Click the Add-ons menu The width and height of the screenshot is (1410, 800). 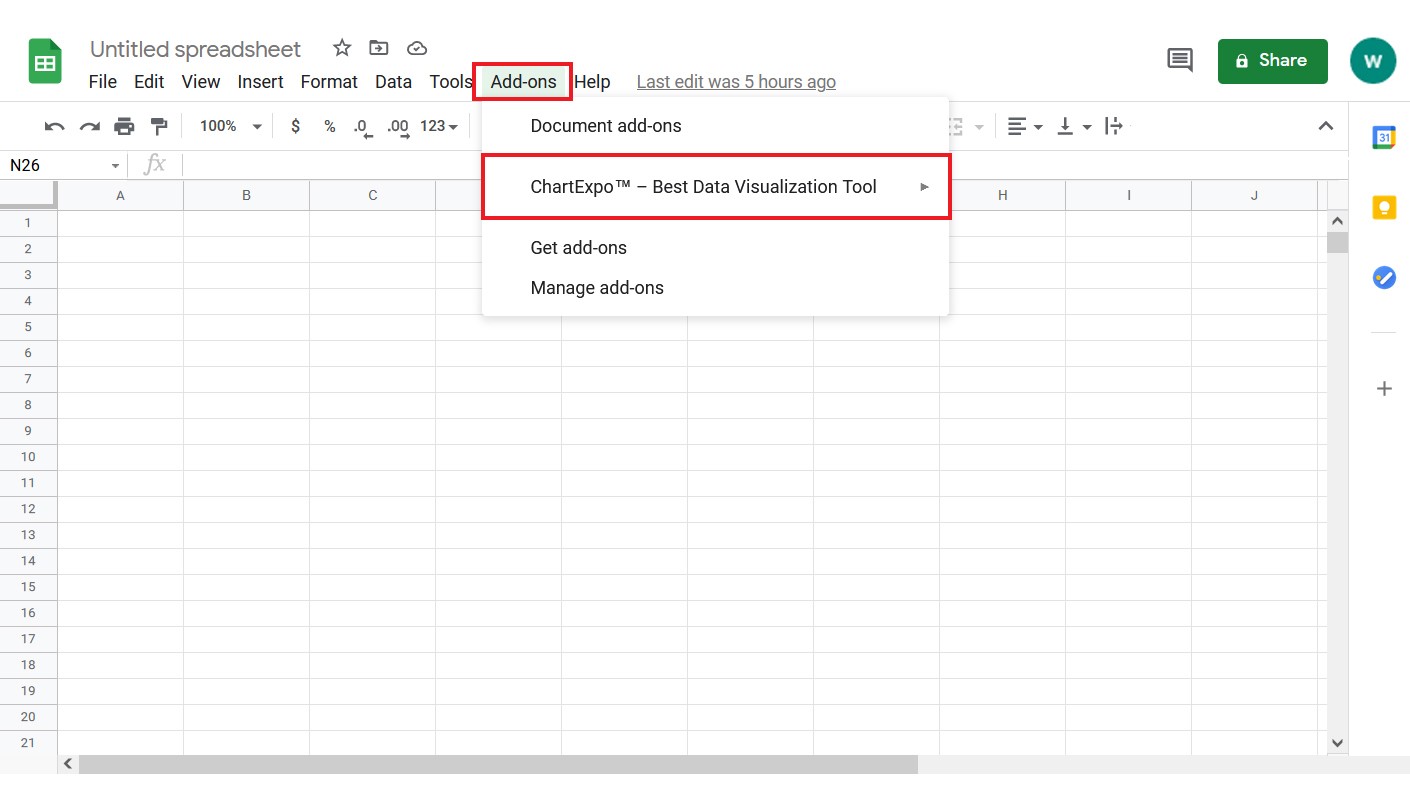(x=523, y=82)
